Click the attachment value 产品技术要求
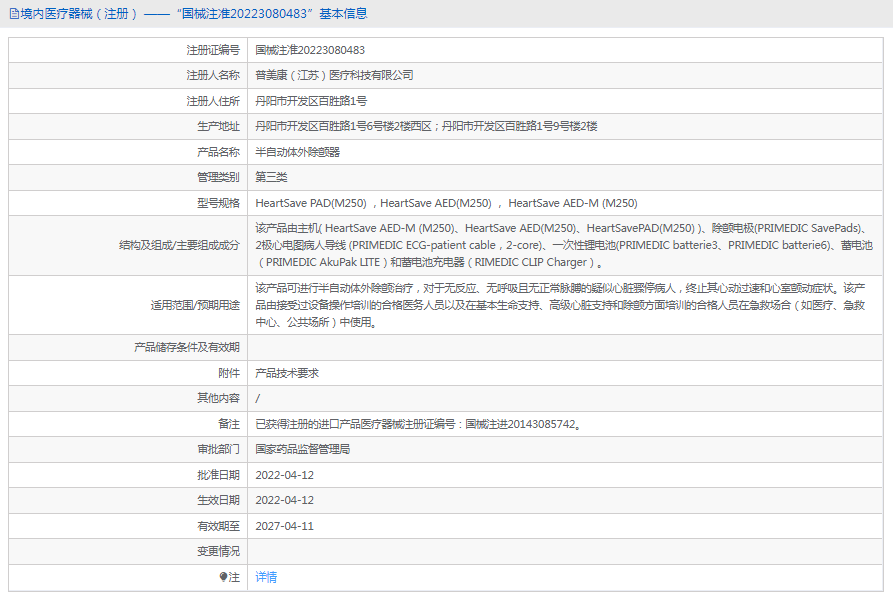Image resolution: width=893 pixels, height=601 pixels. (x=287, y=373)
